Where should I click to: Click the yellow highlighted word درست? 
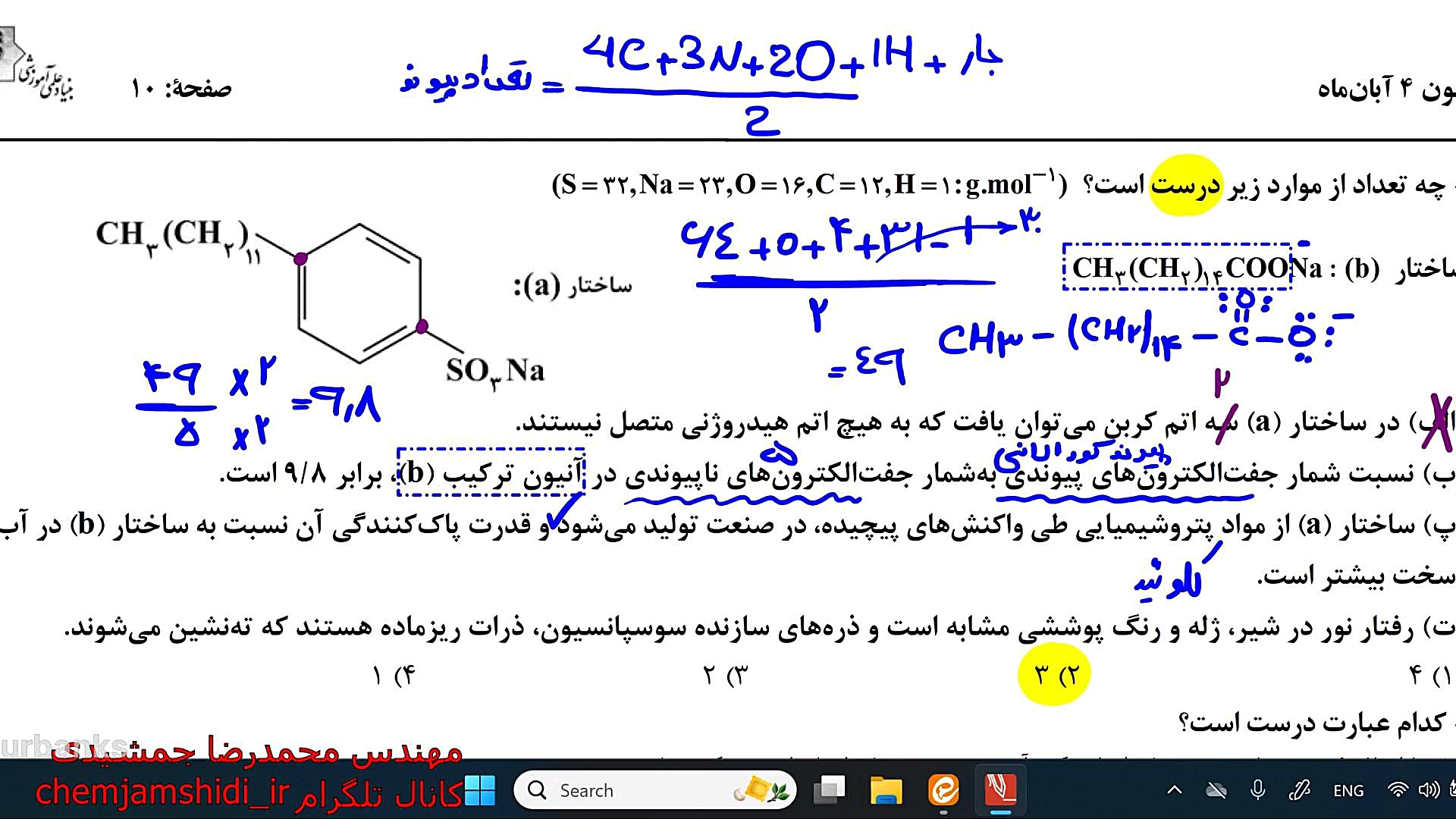coord(1185,185)
